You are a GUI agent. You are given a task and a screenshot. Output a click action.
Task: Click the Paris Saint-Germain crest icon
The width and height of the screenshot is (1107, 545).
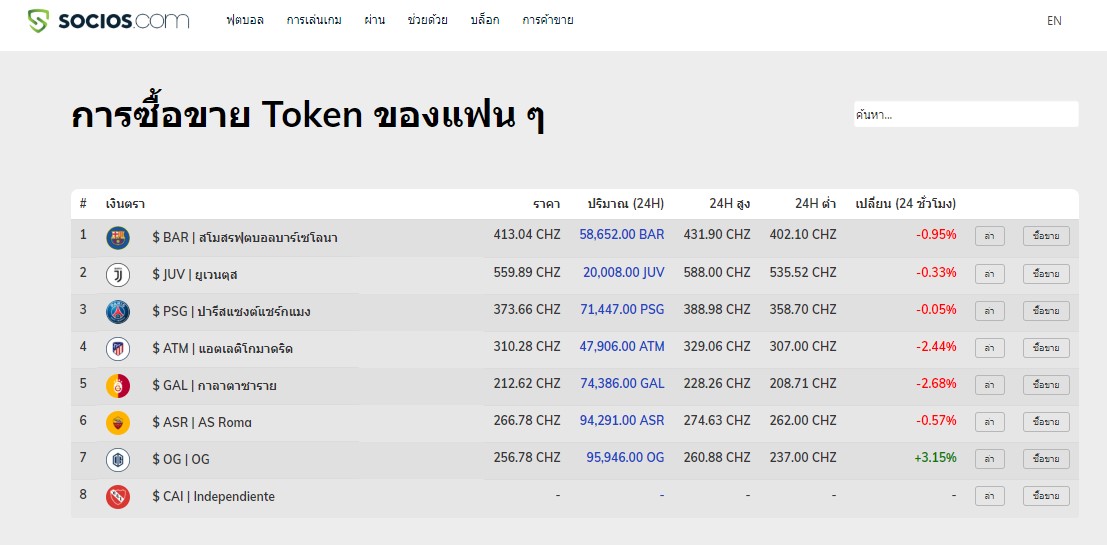click(118, 311)
